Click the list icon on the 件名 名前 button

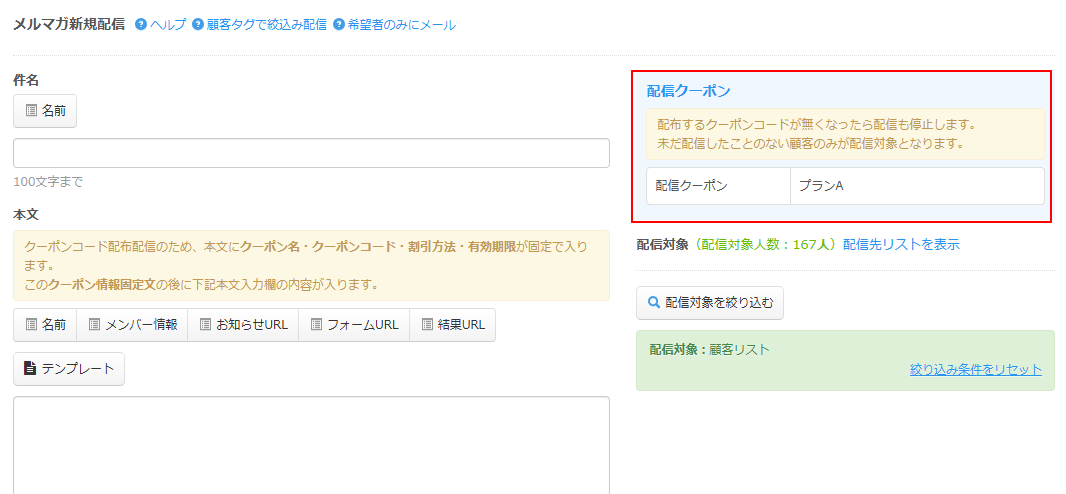[x=31, y=111]
